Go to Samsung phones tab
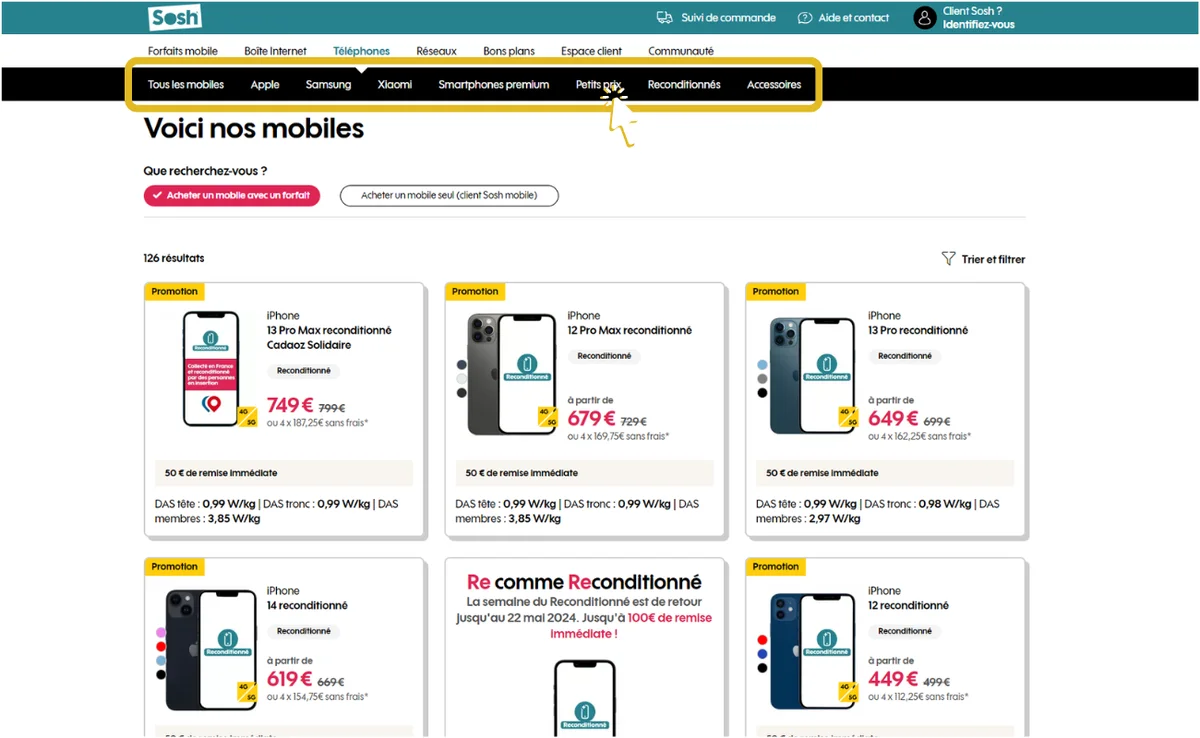The image size is (1200, 738). click(x=328, y=85)
